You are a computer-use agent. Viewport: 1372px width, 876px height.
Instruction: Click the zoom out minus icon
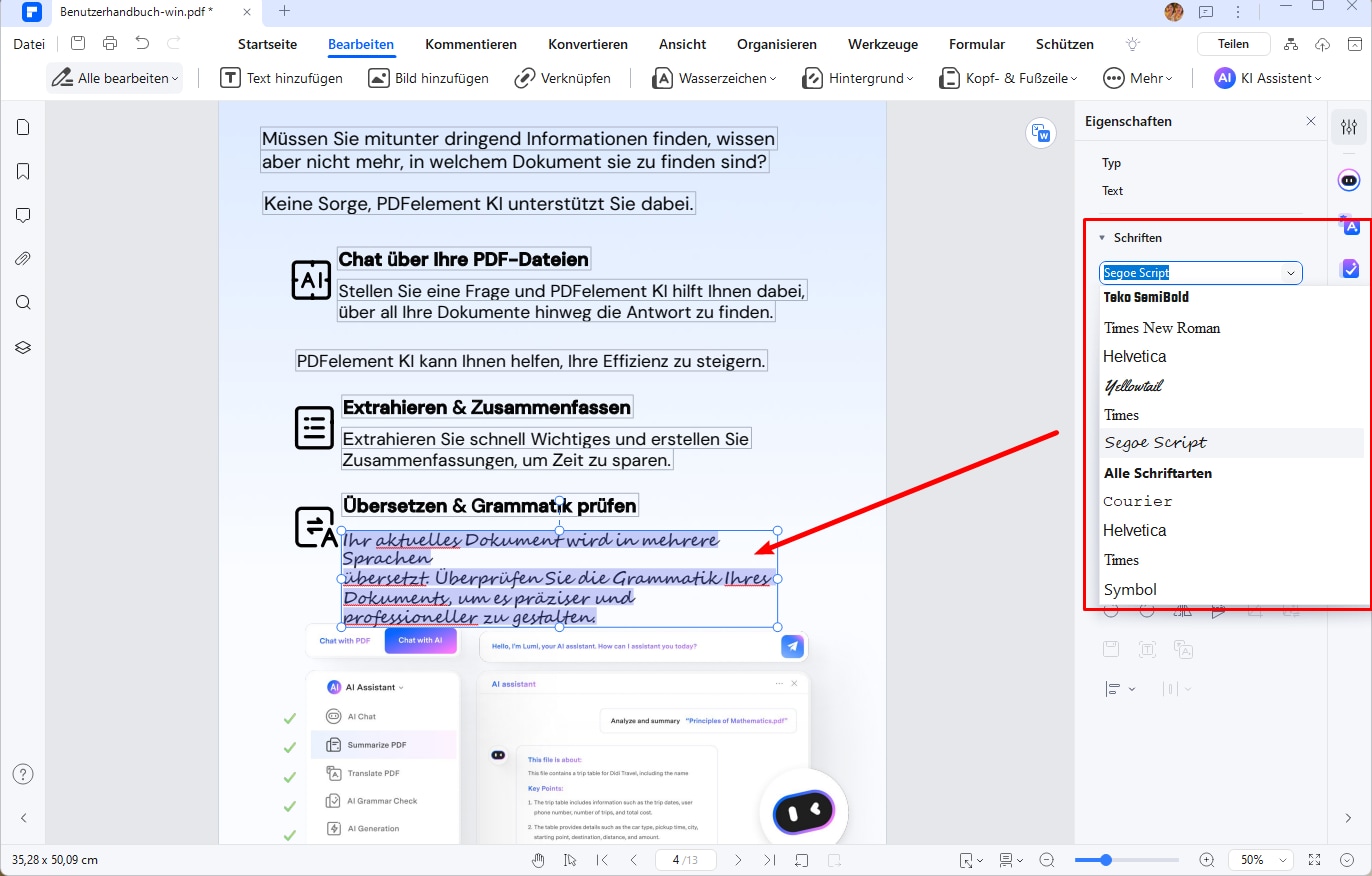click(1047, 860)
